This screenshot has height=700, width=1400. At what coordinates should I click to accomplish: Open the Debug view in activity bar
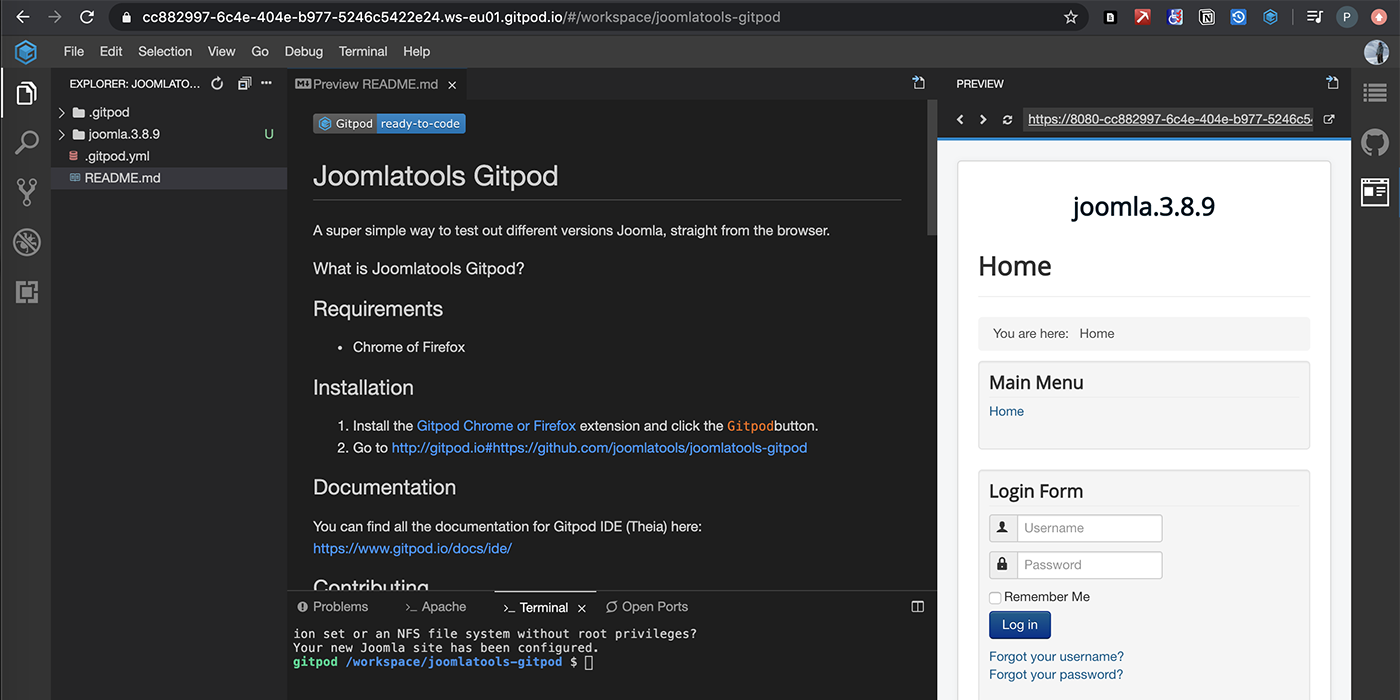click(x=27, y=241)
